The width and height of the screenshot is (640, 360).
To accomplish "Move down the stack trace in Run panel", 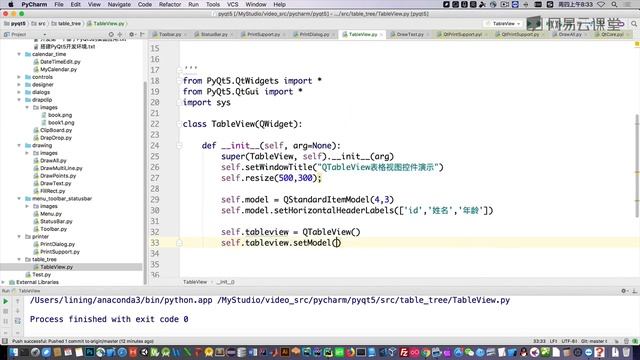I will pos(18,311).
